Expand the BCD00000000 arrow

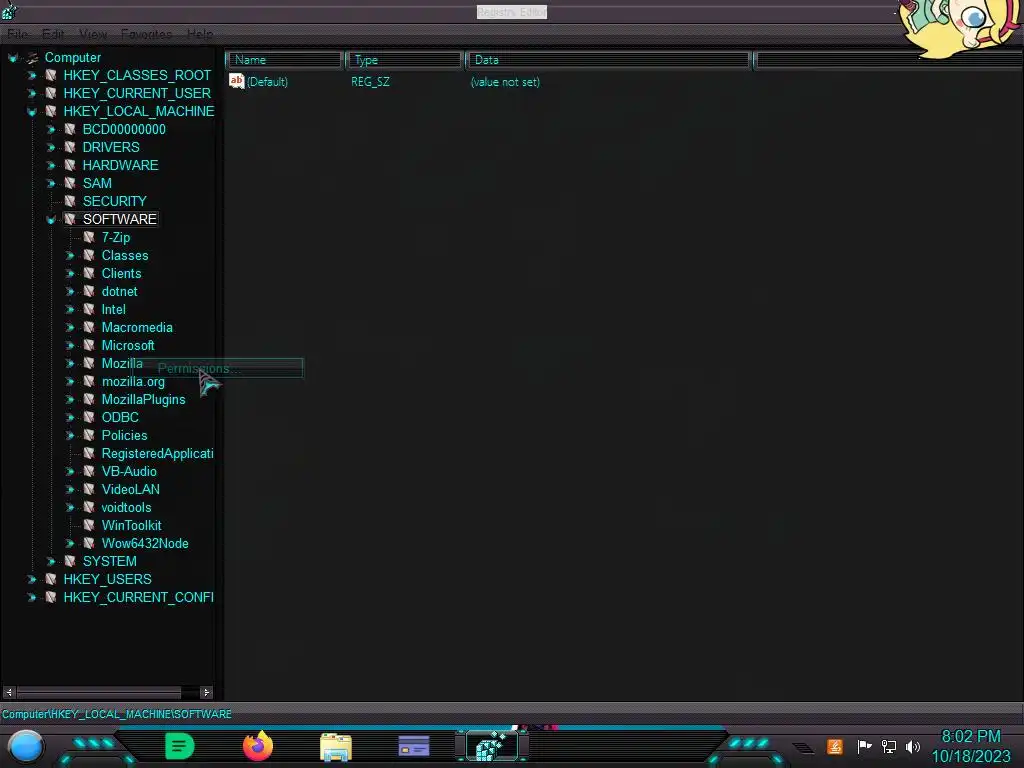pos(50,129)
